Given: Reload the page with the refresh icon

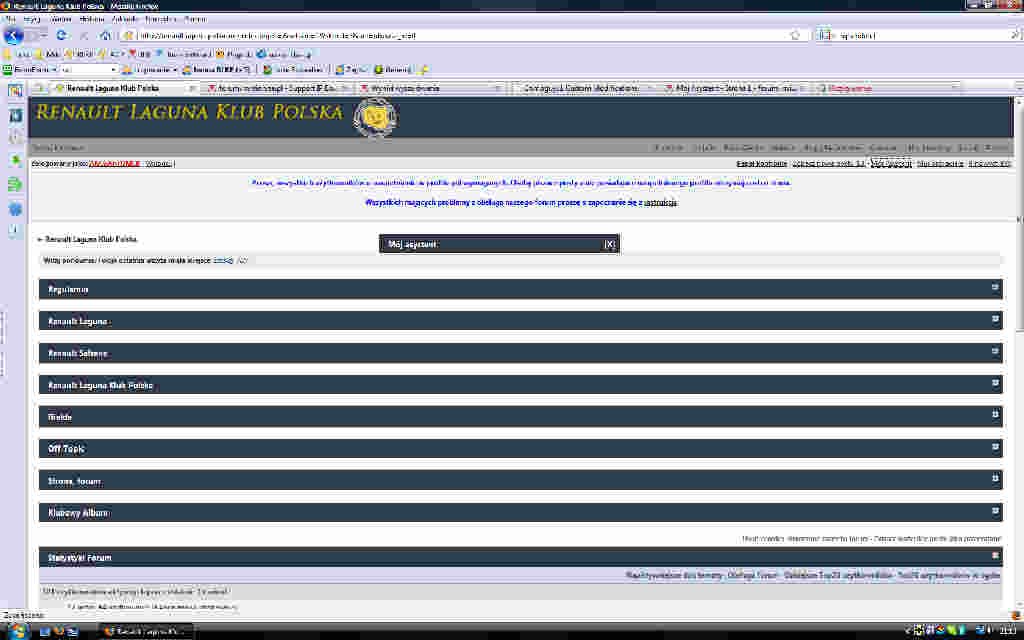Looking at the screenshot, I should [x=62, y=35].
